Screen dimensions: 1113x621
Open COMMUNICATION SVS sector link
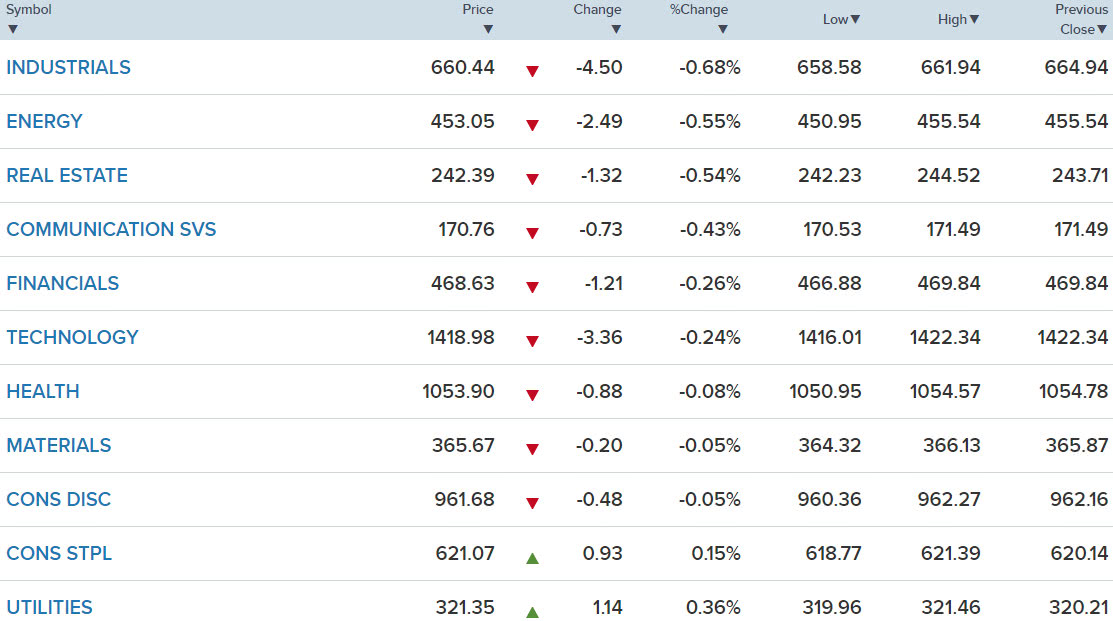(x=111, y=229)
